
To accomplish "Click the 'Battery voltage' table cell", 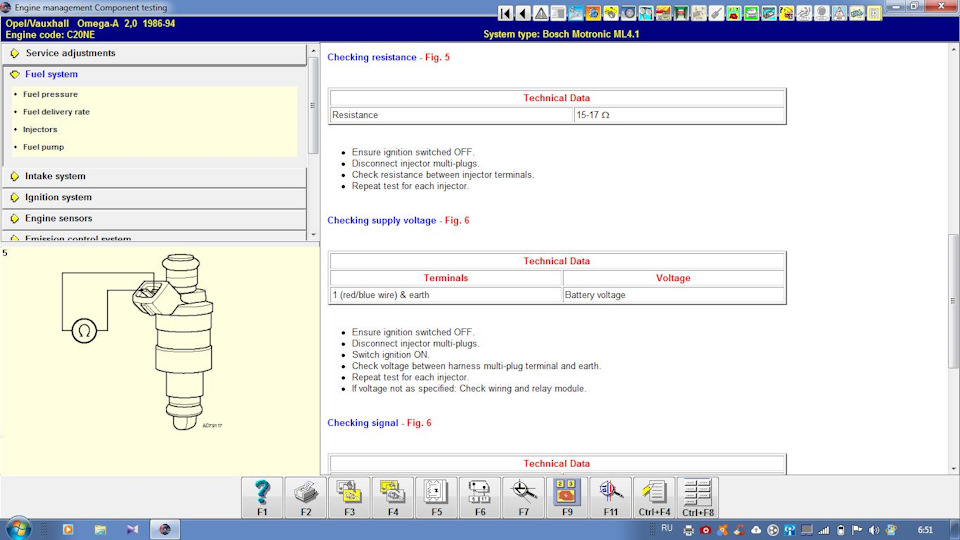I will (x=673, y=295).
